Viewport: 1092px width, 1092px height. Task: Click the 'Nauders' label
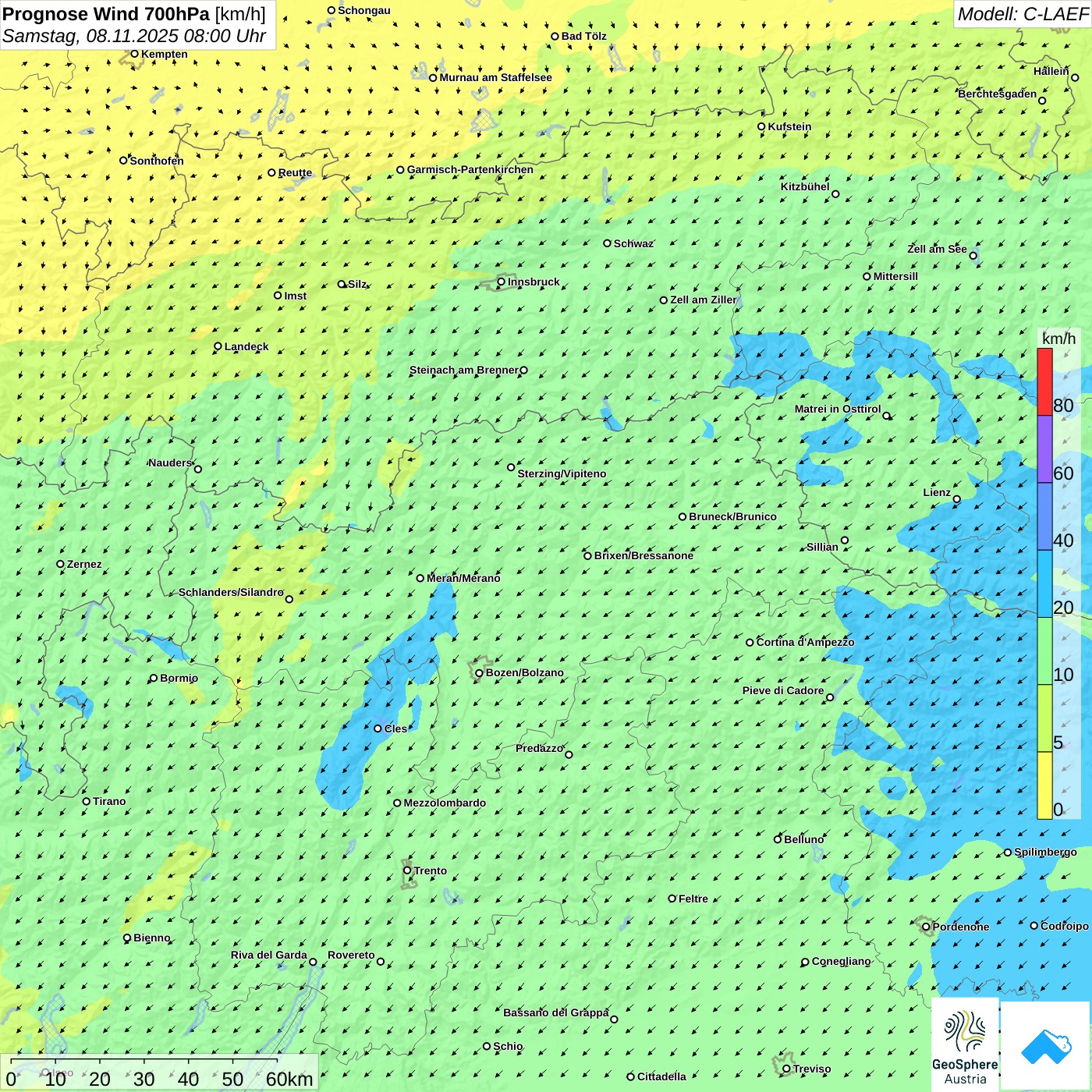point(170,463)
